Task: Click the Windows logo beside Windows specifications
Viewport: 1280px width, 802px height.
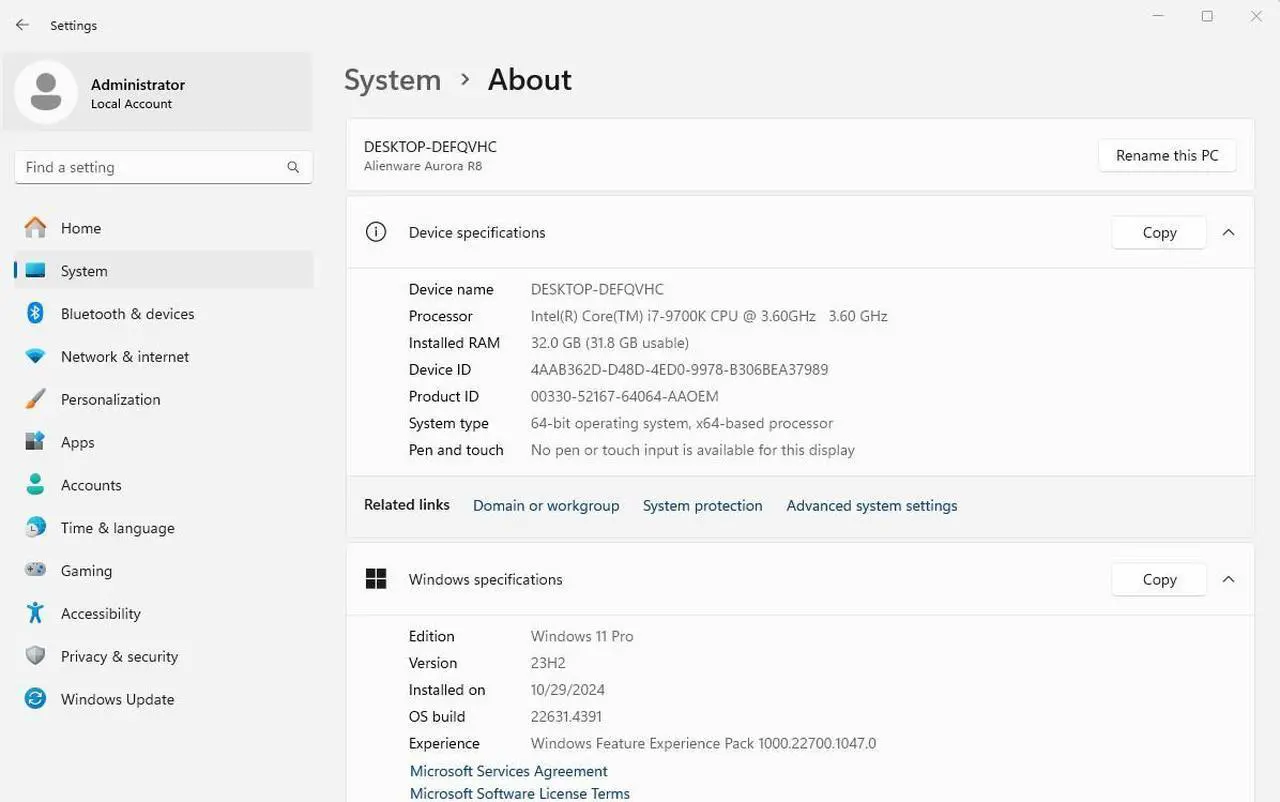Action: [376, 579]
